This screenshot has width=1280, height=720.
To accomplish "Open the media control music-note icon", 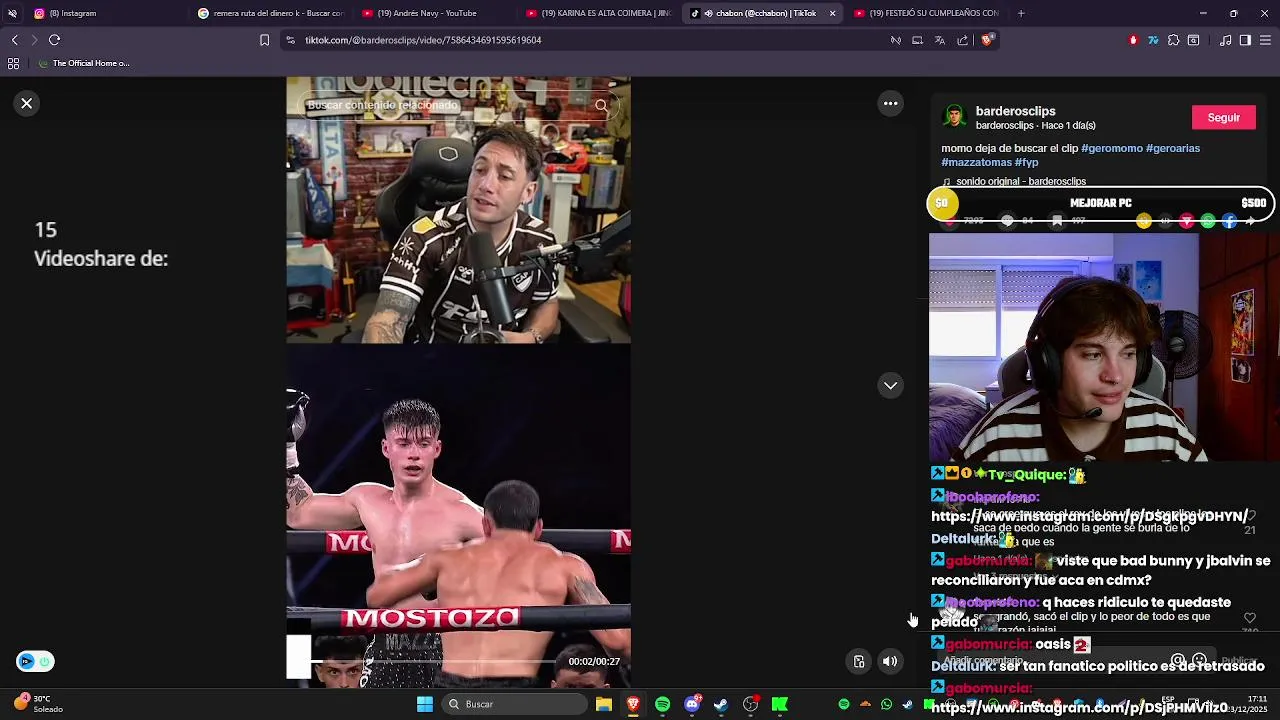I will pyautogui.click(x=1226, y=40).
